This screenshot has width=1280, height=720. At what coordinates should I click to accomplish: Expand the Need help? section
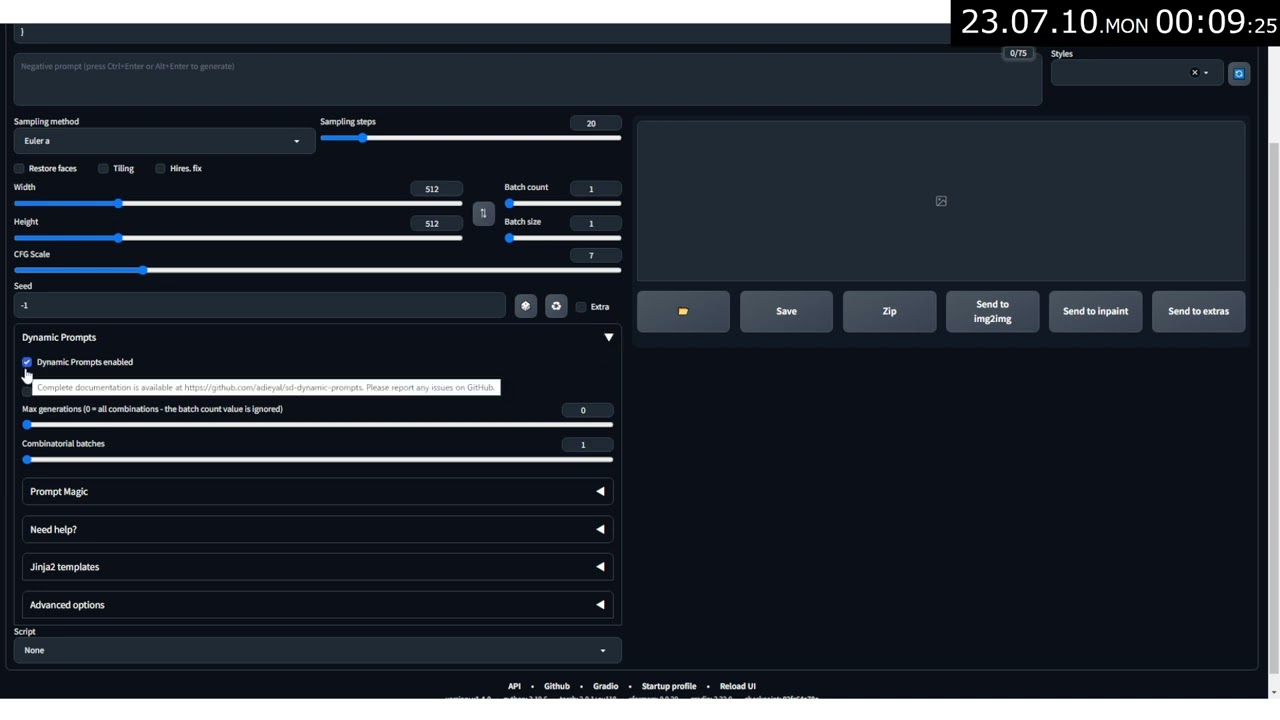[317, 530]
